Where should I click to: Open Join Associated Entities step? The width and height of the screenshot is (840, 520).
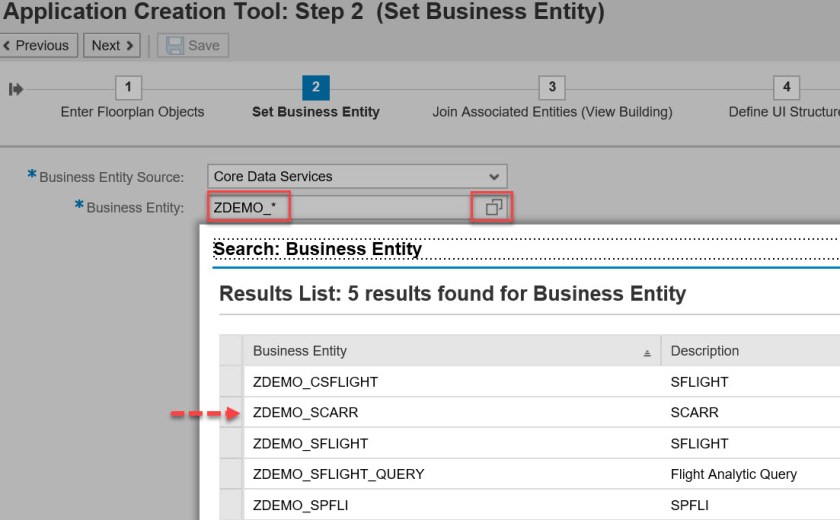tap(552, 112)
